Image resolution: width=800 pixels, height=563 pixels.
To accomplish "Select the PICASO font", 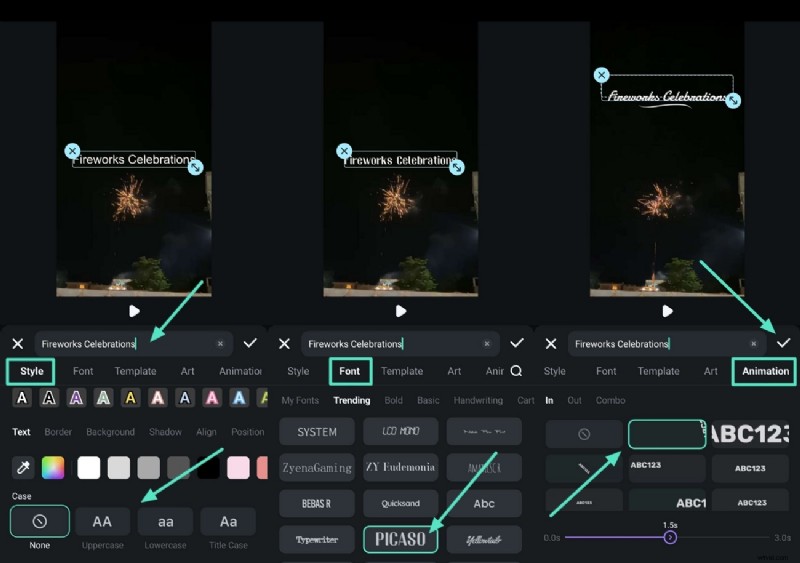I will [400, 540].
